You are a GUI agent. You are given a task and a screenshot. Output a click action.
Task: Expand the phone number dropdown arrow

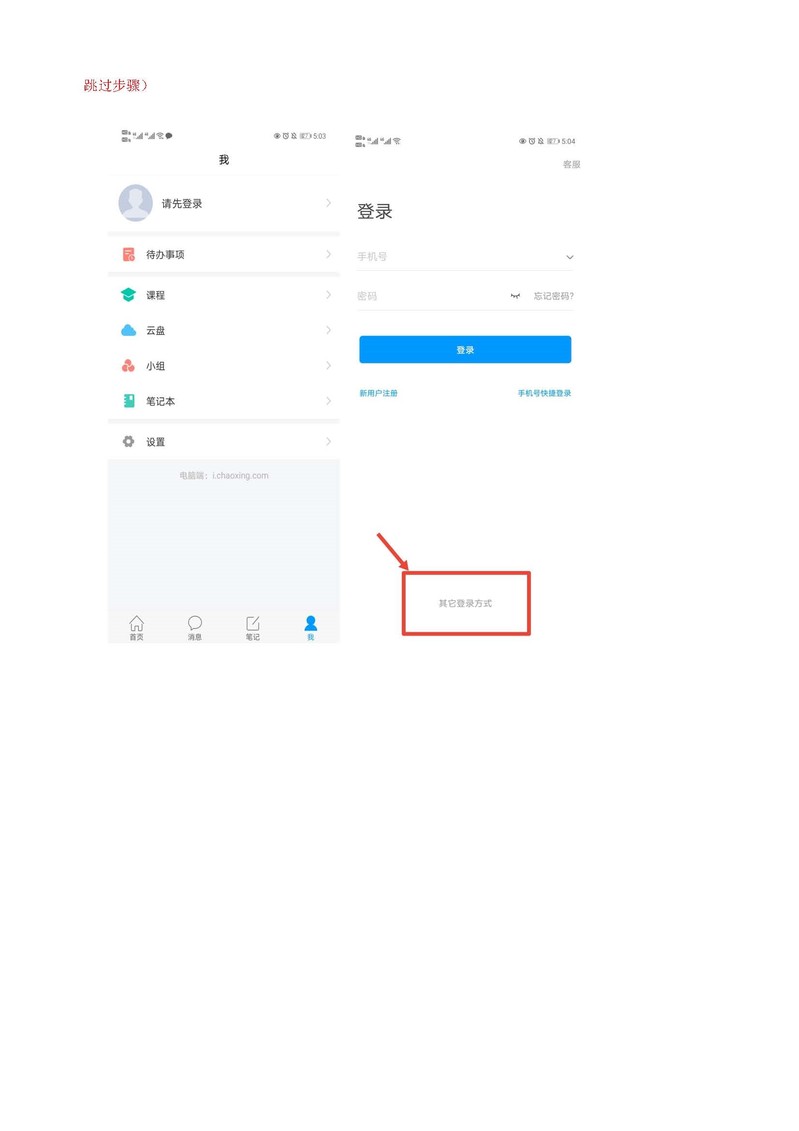[570, 258]
